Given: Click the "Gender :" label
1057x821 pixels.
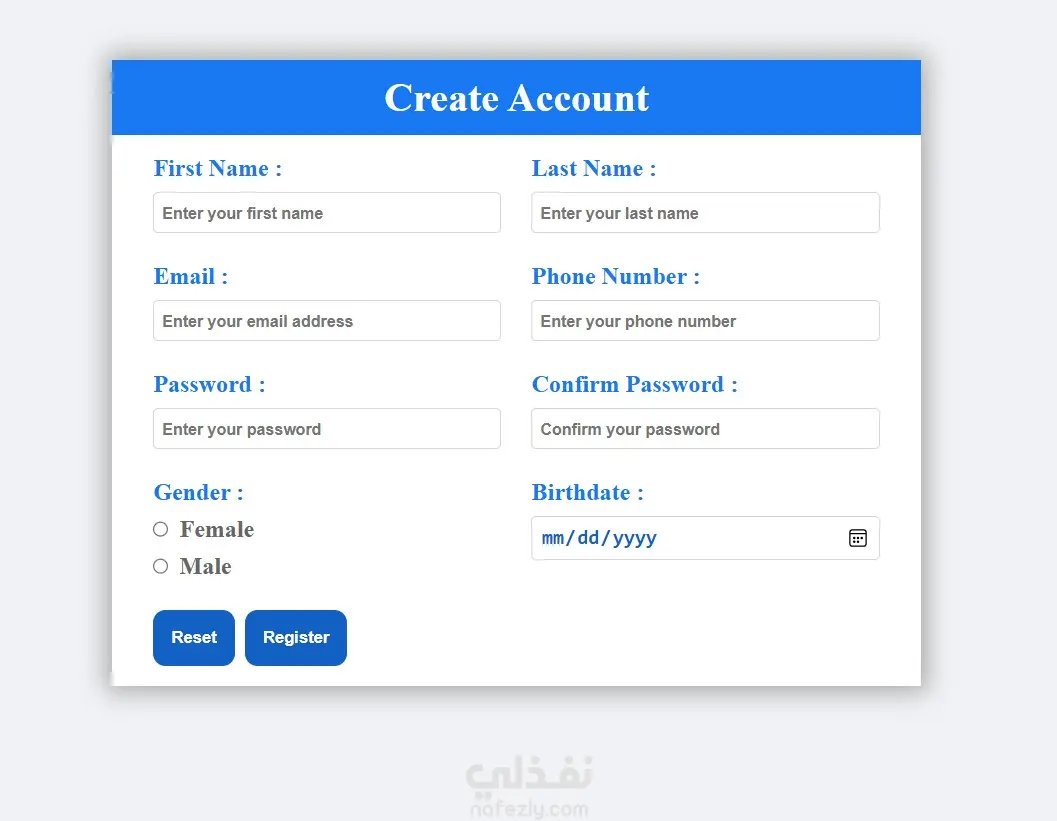Looking at the screenshot, I should [x=198, y=492].
